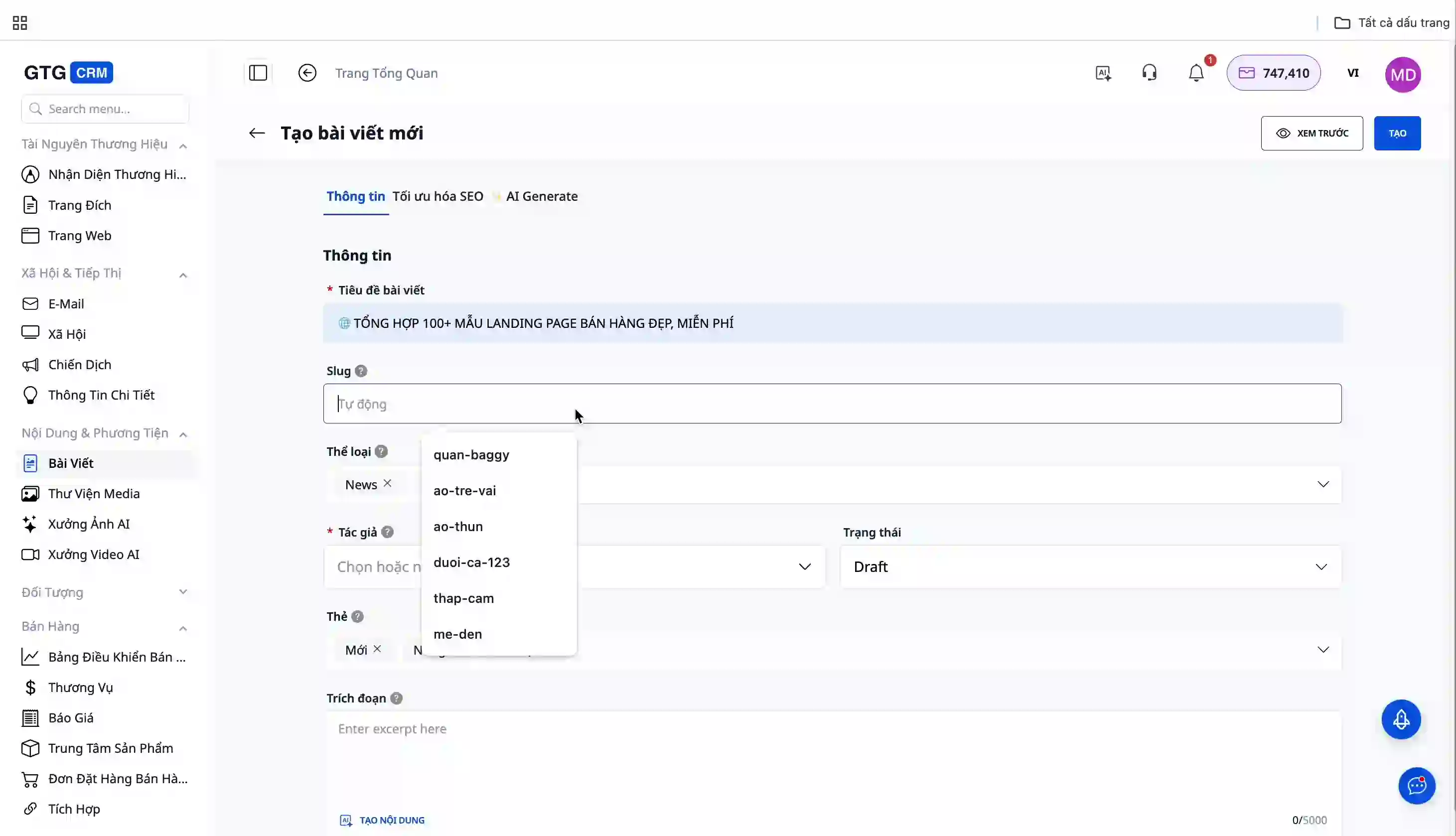Screen dimensions: 1456x836
Task: Switch to AI Generate tab
Action: click(x=541, y=196)
